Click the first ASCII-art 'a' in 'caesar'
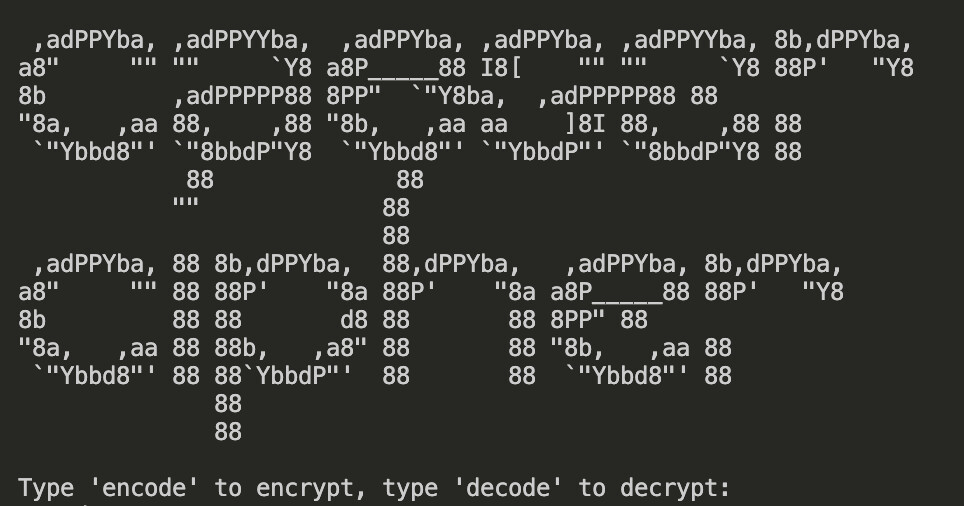 [x=242, y=95]
